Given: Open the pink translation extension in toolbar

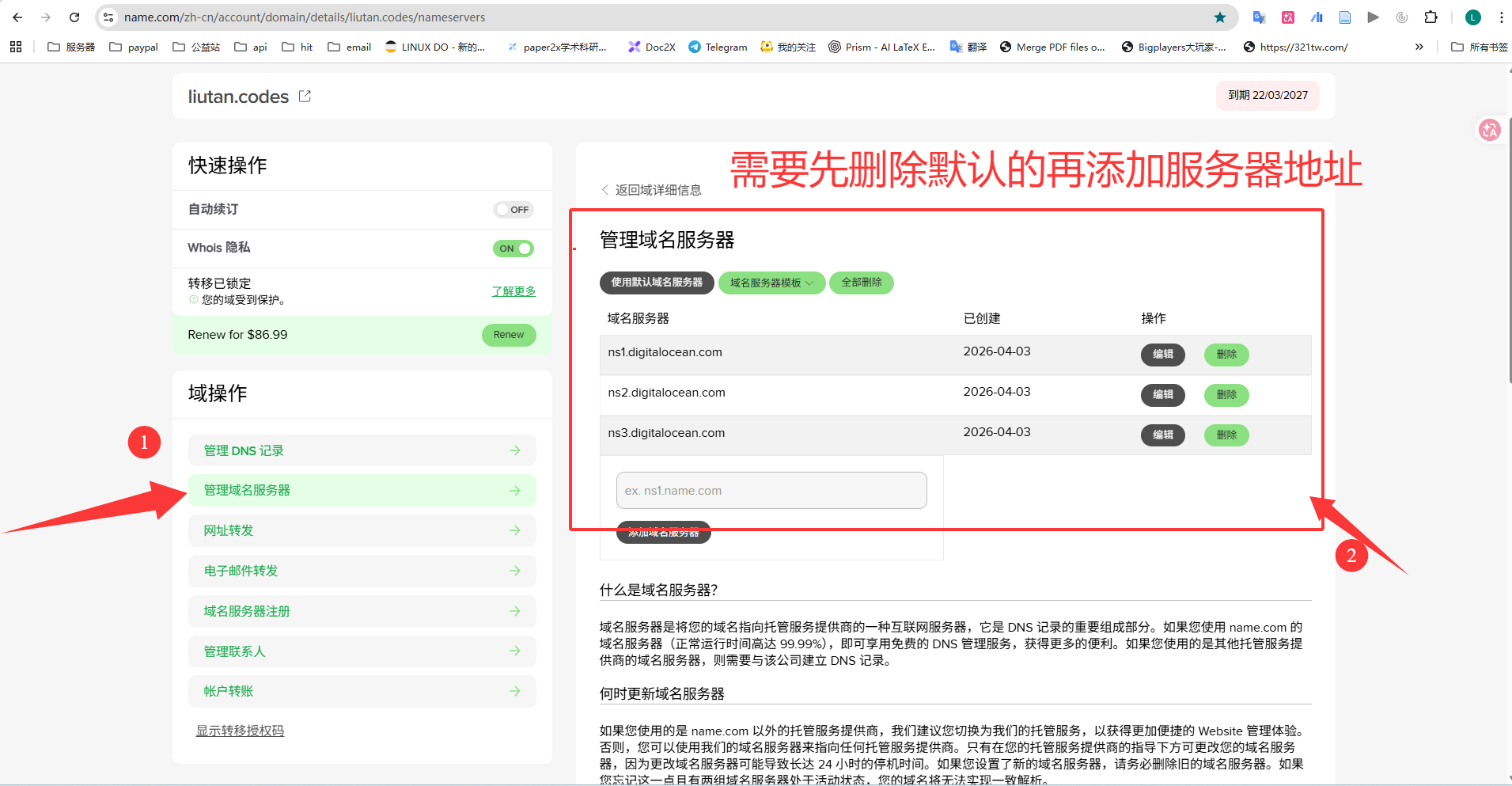Looking at the screenshot, I should point(1288,17).
